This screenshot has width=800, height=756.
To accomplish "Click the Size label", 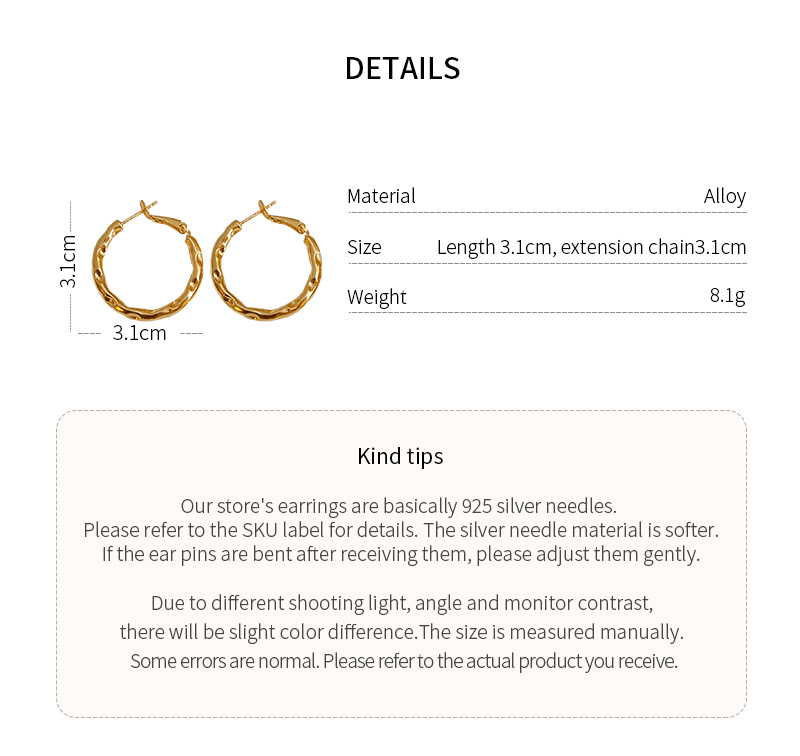I will click(x=364, y=247).
